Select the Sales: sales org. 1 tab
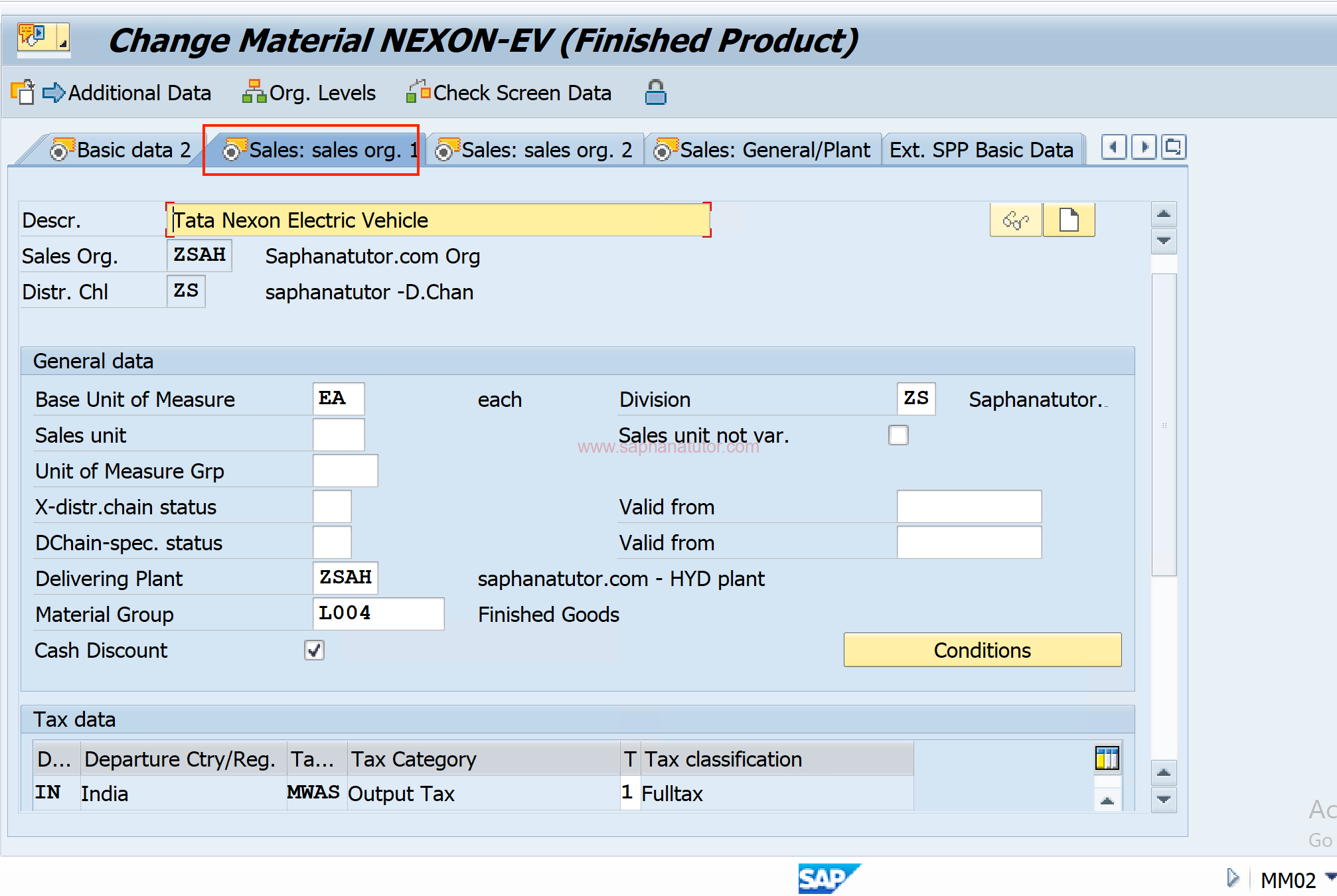Screen dimensions: 1337x896 pyautogui.click(x=320, y=150)
